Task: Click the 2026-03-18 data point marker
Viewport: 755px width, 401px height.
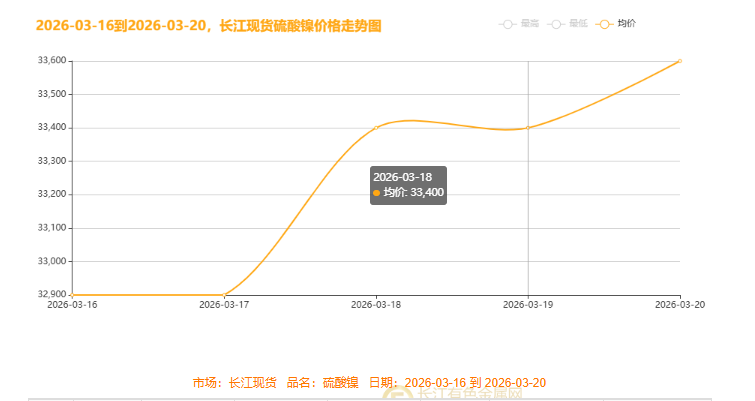Action: tap(376, 128)
